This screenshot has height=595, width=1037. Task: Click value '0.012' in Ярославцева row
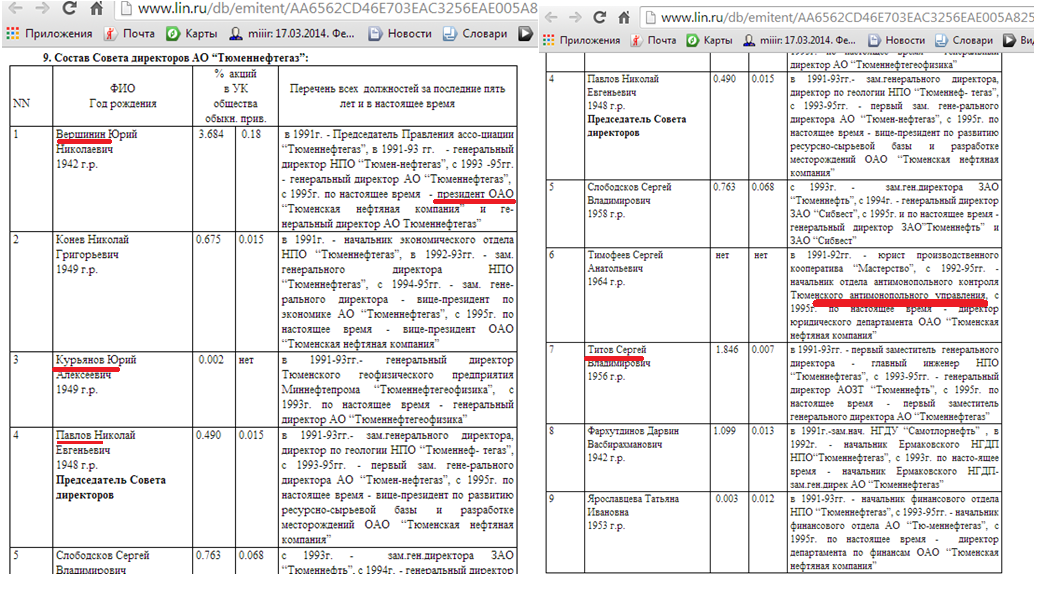[763, 499]
